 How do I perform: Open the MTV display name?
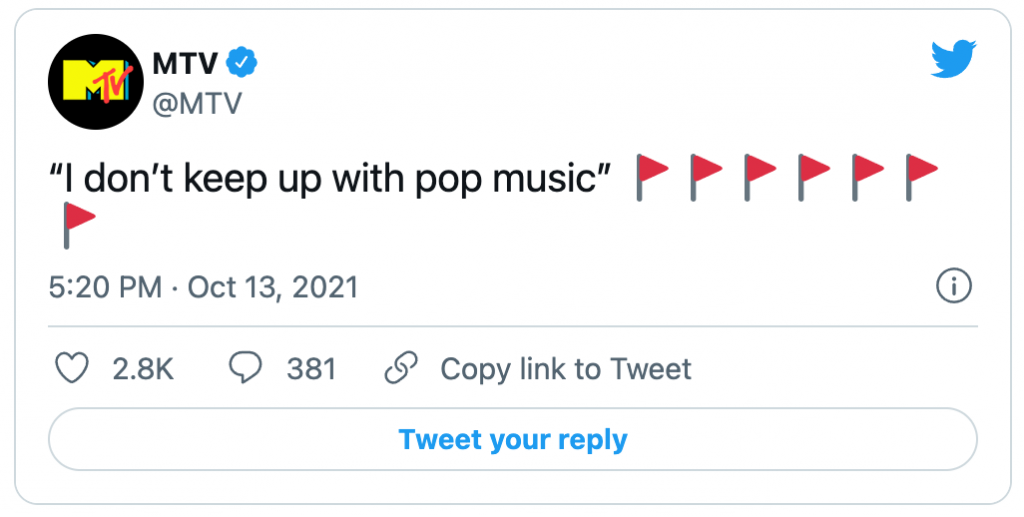coord(185,63)
